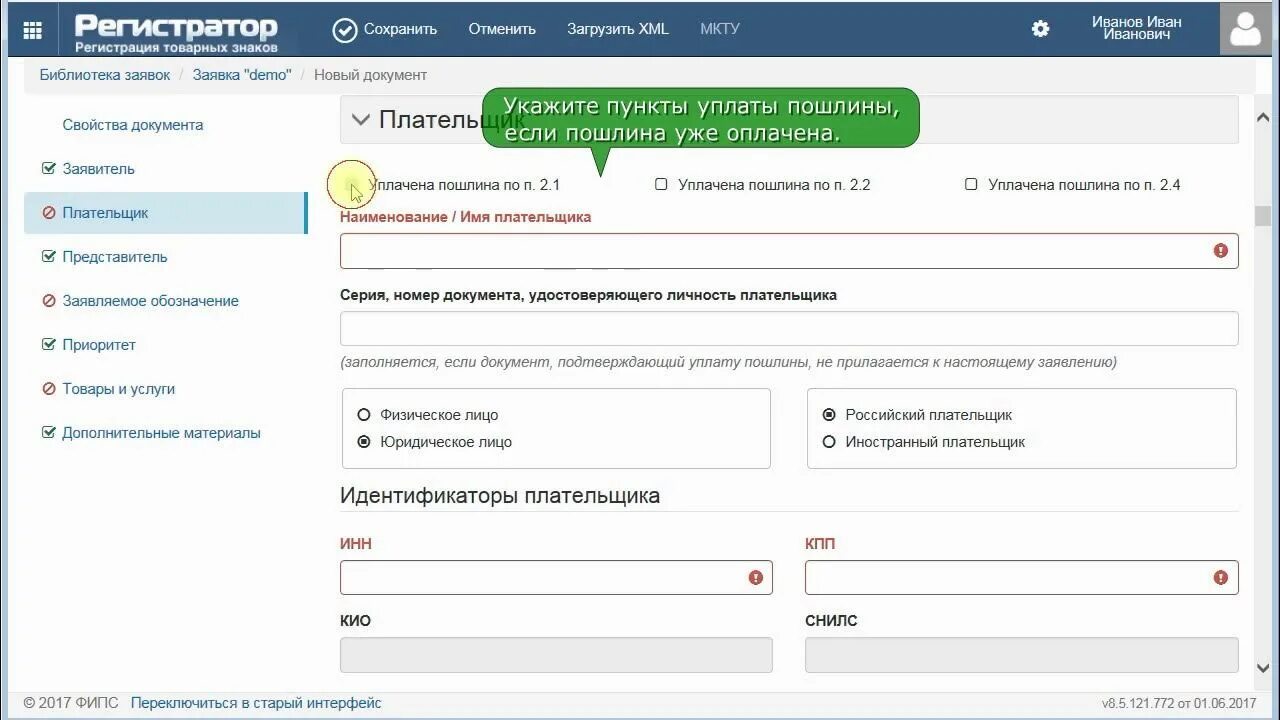Click Новый документ breadcrumb text
The width and height of the screenshot is (1280, 720).
coord(370,75)
